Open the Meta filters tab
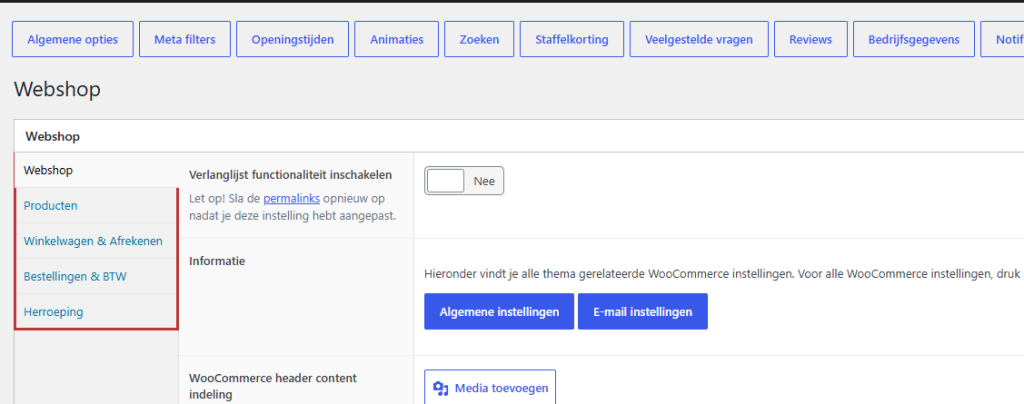1024x404 pixels. point(185,39)
